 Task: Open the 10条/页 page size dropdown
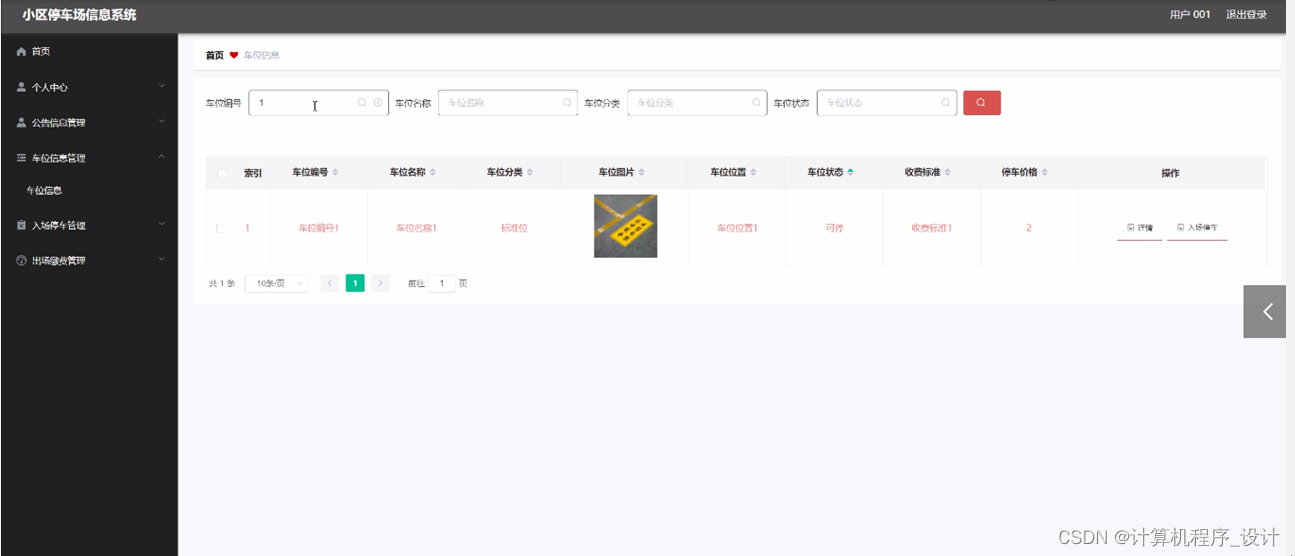pos(276,283)
